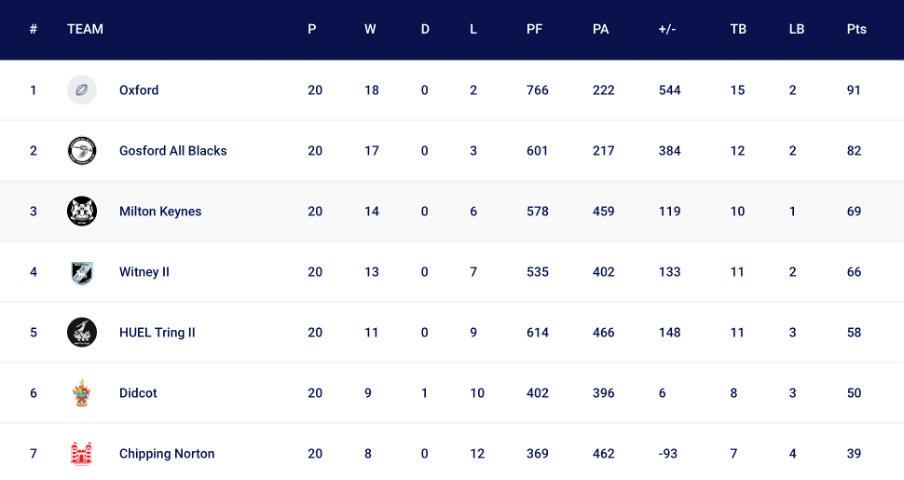This screenshot has height=480, width=904.
Task: Open the HUEL Tring II link
Action: point(157,332)
